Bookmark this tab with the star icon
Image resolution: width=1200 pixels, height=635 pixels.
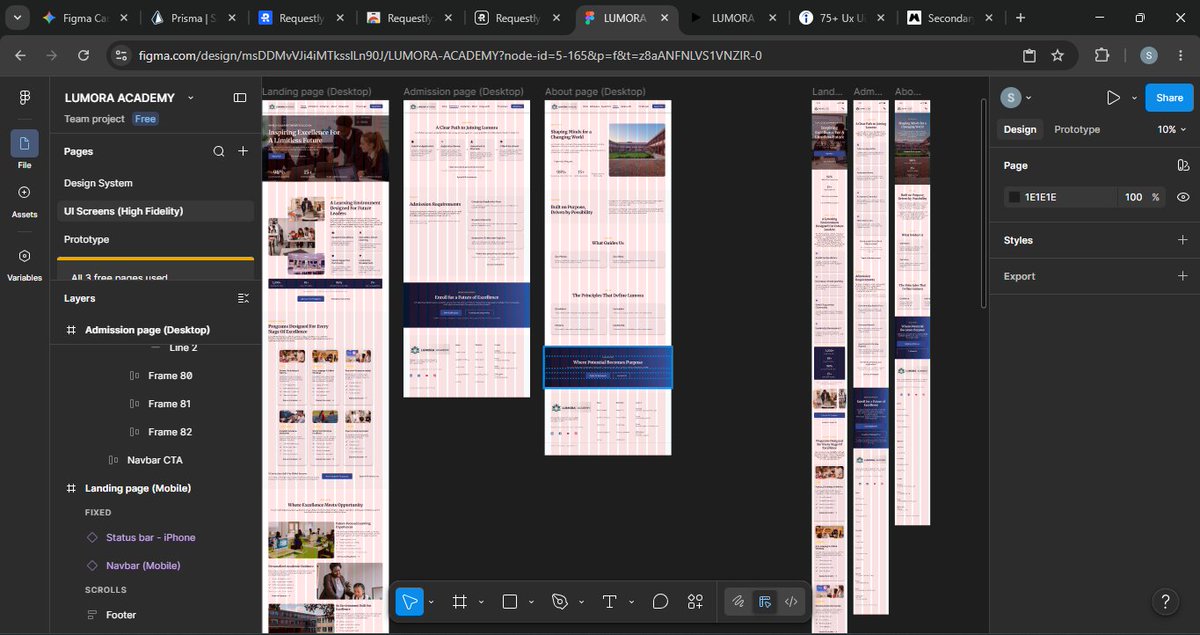1057,55
